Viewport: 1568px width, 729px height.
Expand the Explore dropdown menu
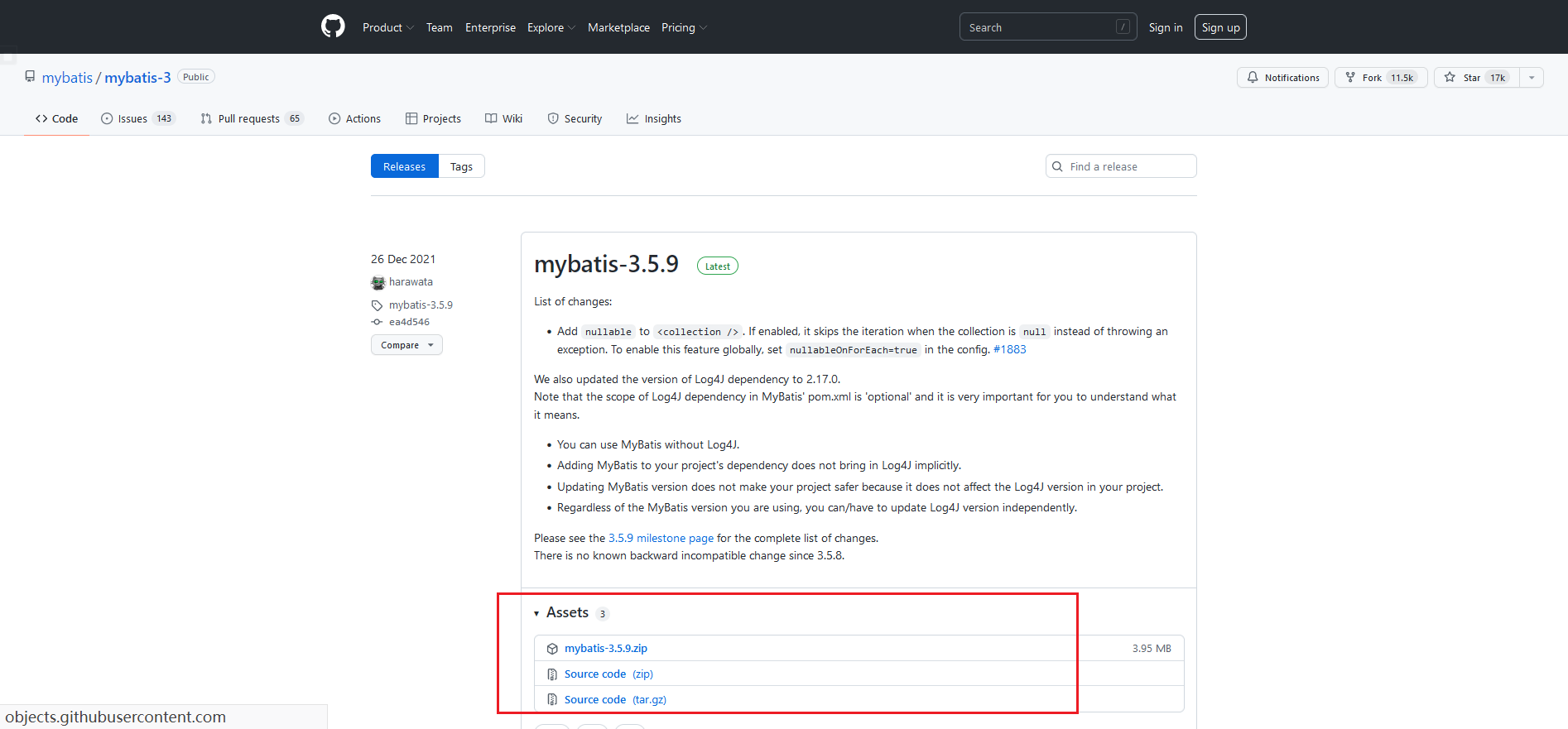pyautogui.click(x=551, y=27)
